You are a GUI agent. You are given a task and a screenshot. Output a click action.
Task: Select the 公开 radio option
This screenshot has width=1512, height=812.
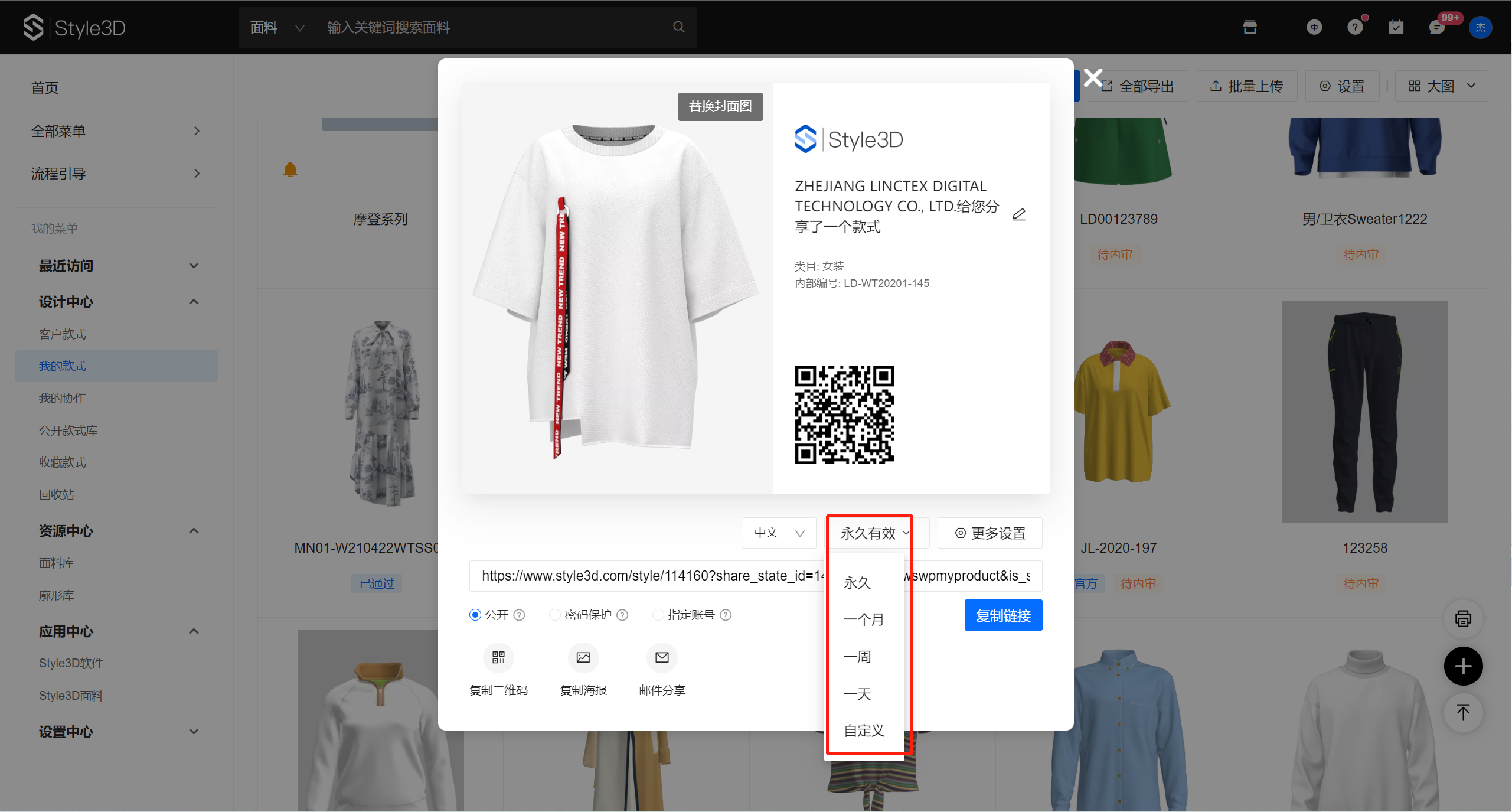(475, 615)
